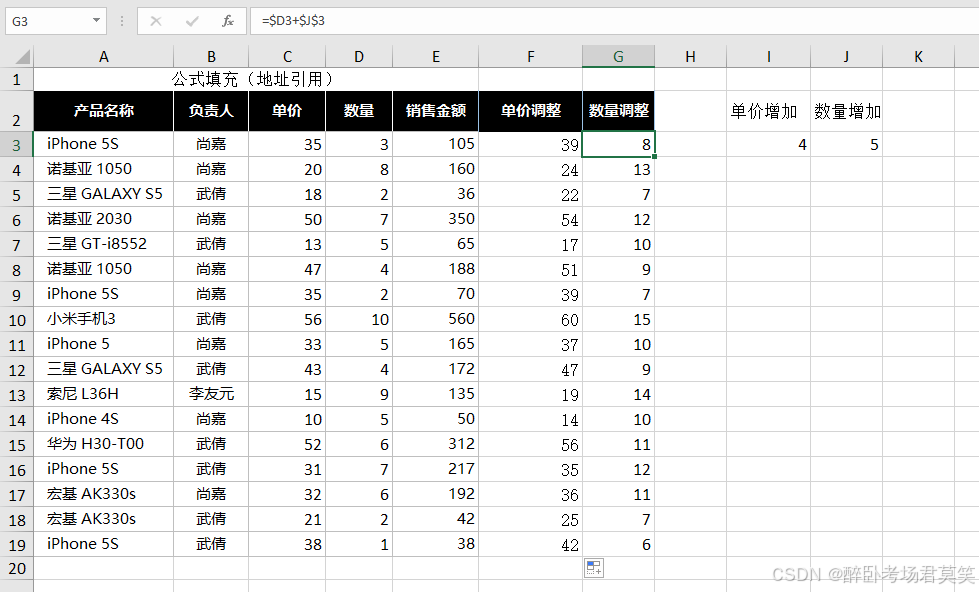Image resolution: width=979 pixels, height=592 pixels.
Task: Select the adjusted price cell 54
Action: (x=531, y=219)
